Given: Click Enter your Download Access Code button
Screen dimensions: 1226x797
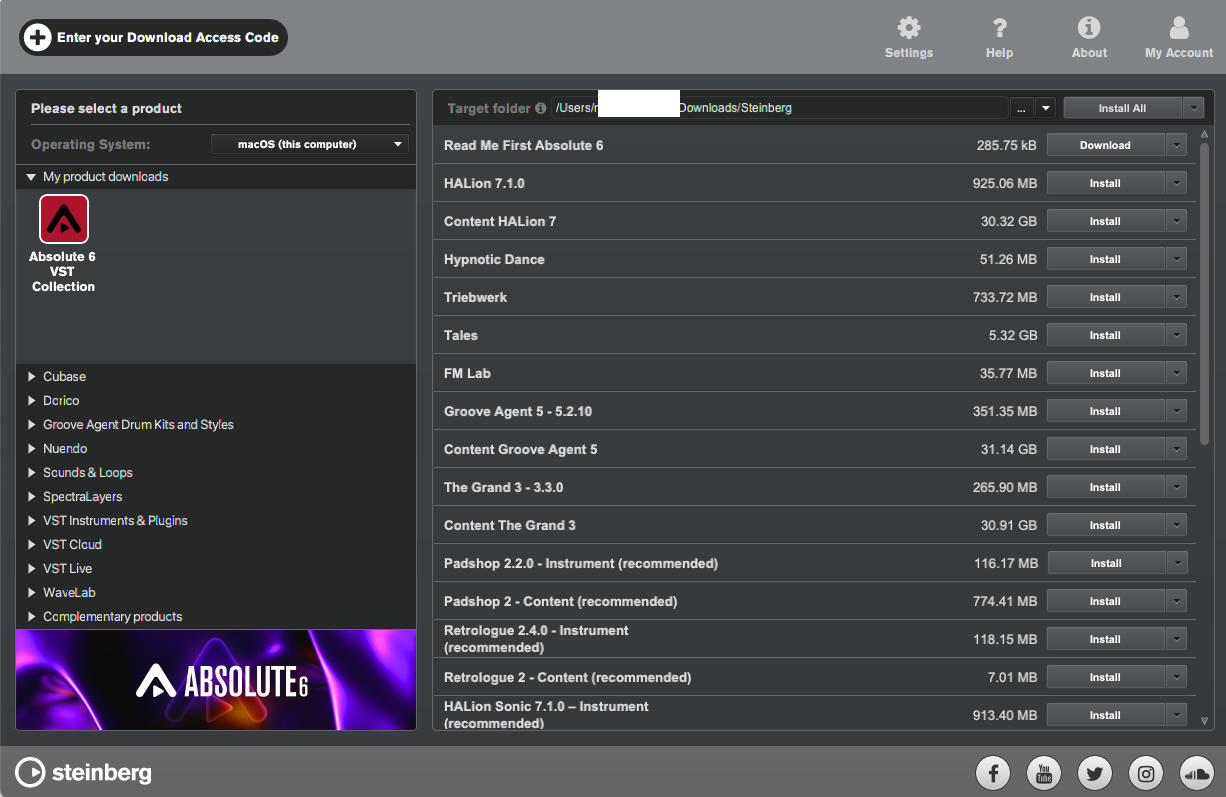Looking at the screenshot, I should pos(154,38).
